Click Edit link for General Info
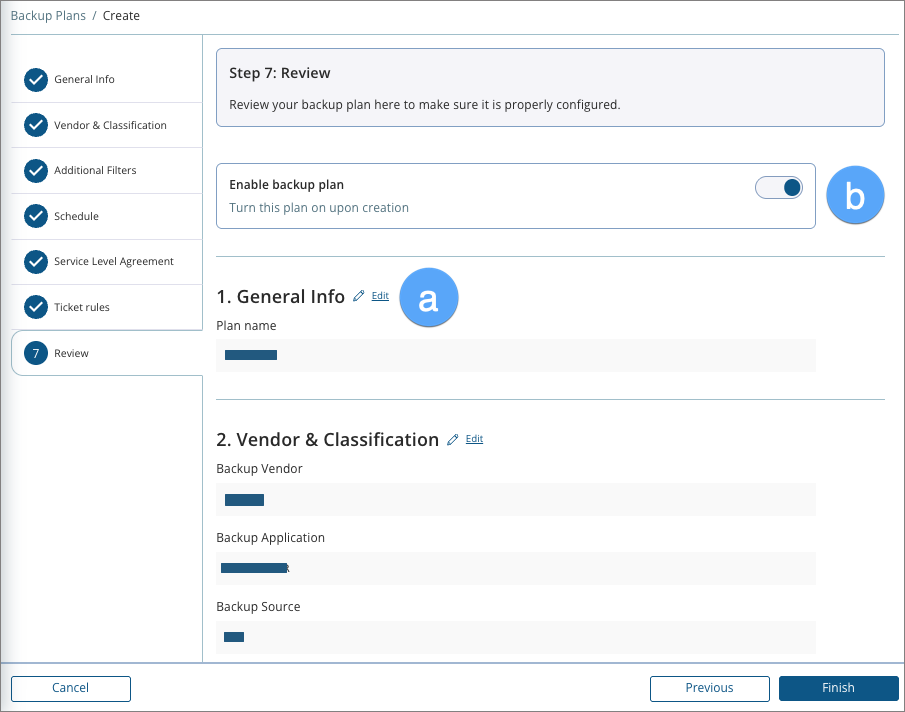Image resolution: width=905 pixels, height=712 pixels. (380, 296)
